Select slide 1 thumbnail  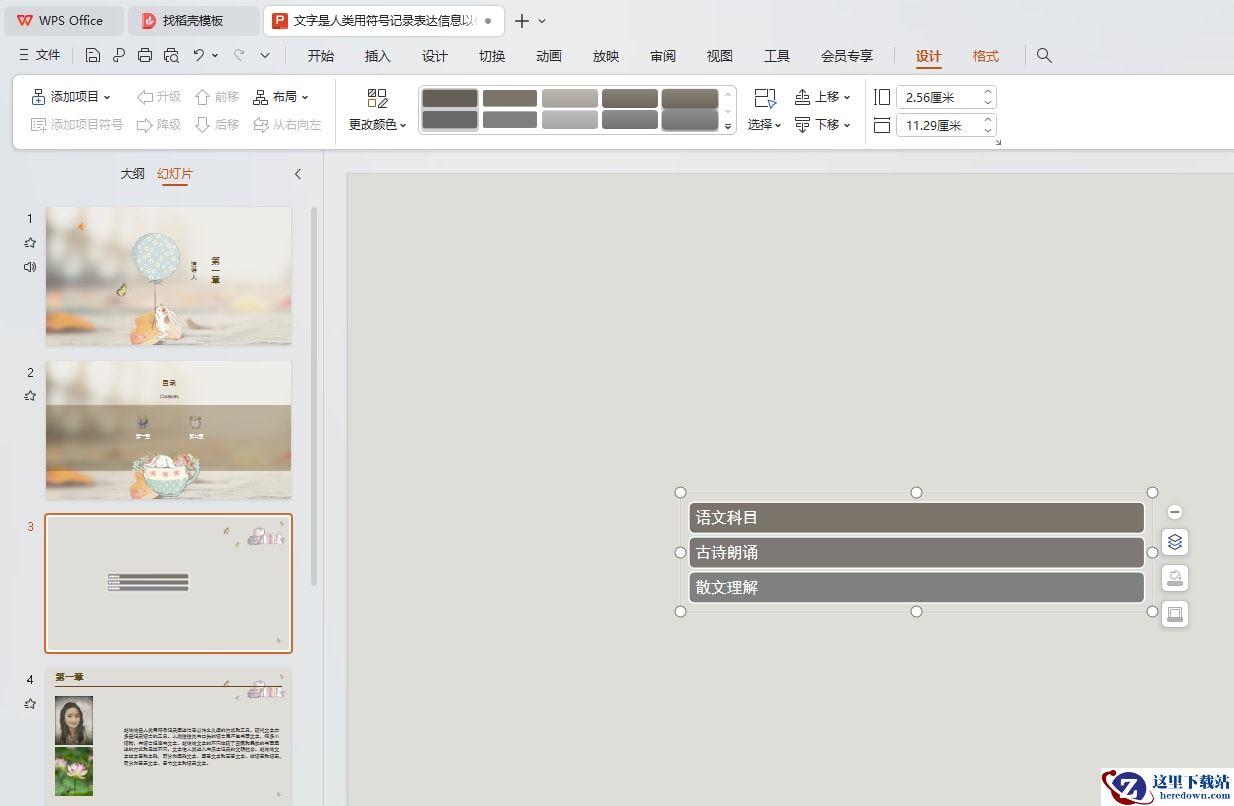[169, 276]
